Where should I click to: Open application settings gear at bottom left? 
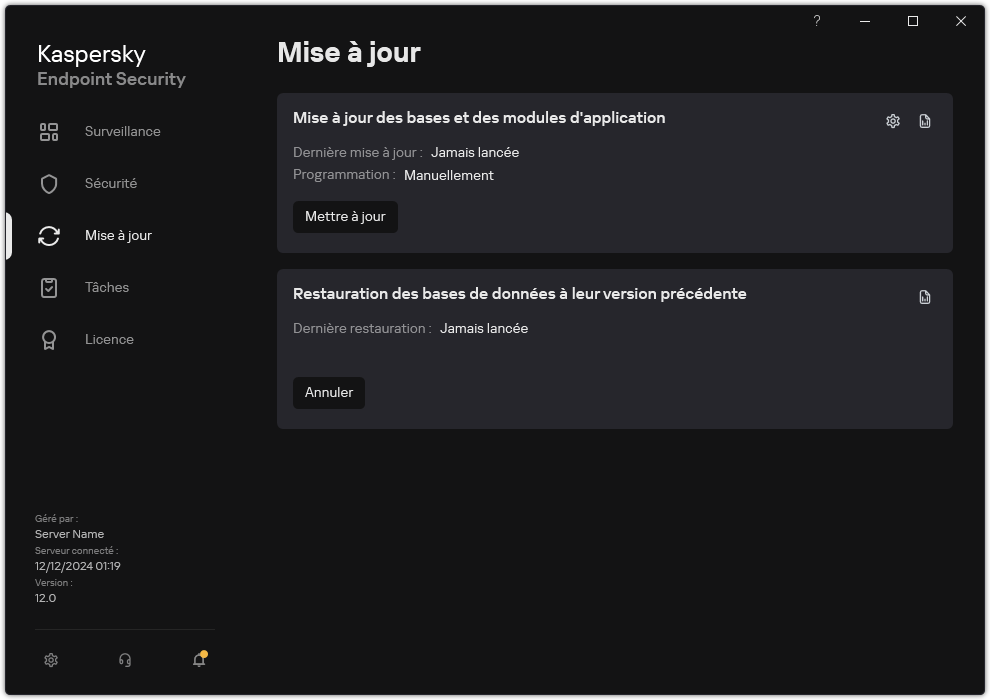click(x=50, y=660)
